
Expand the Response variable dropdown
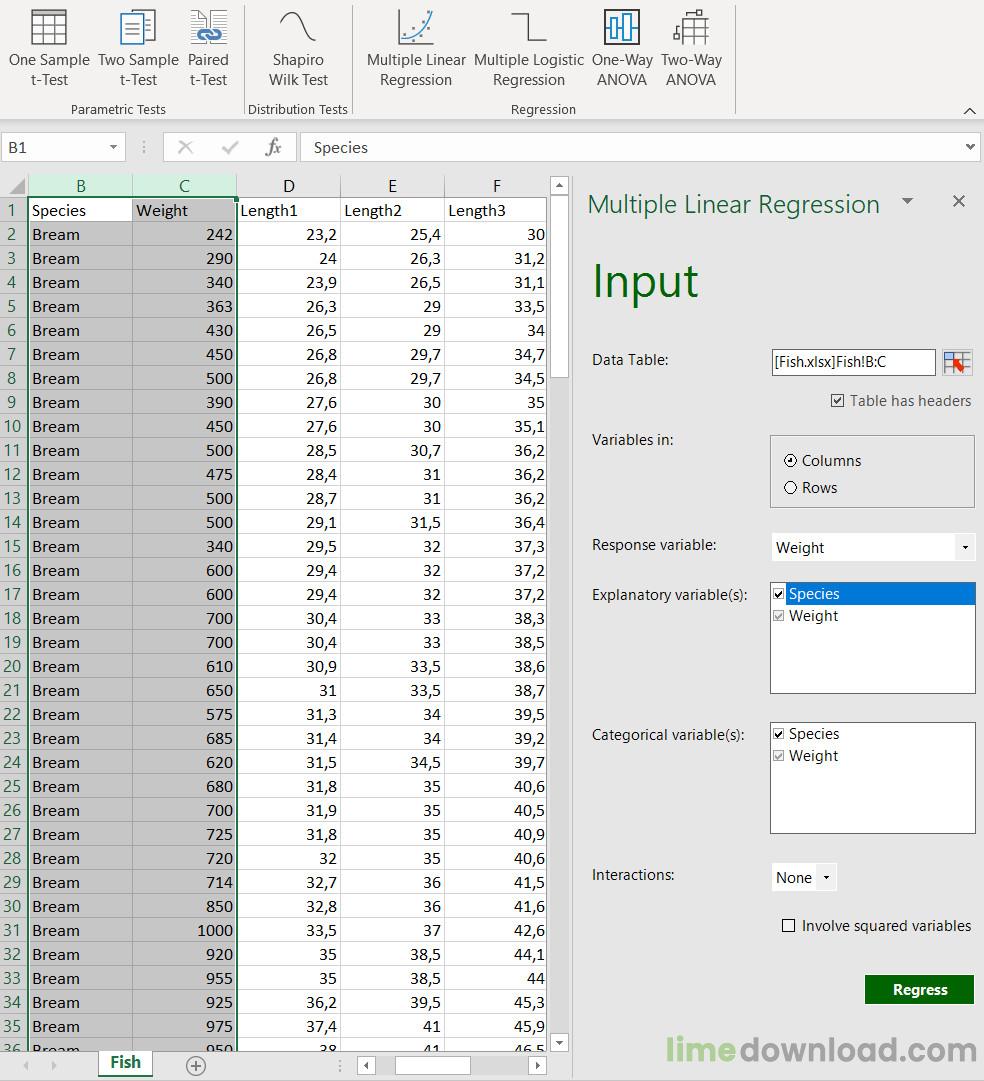(965, 547)
